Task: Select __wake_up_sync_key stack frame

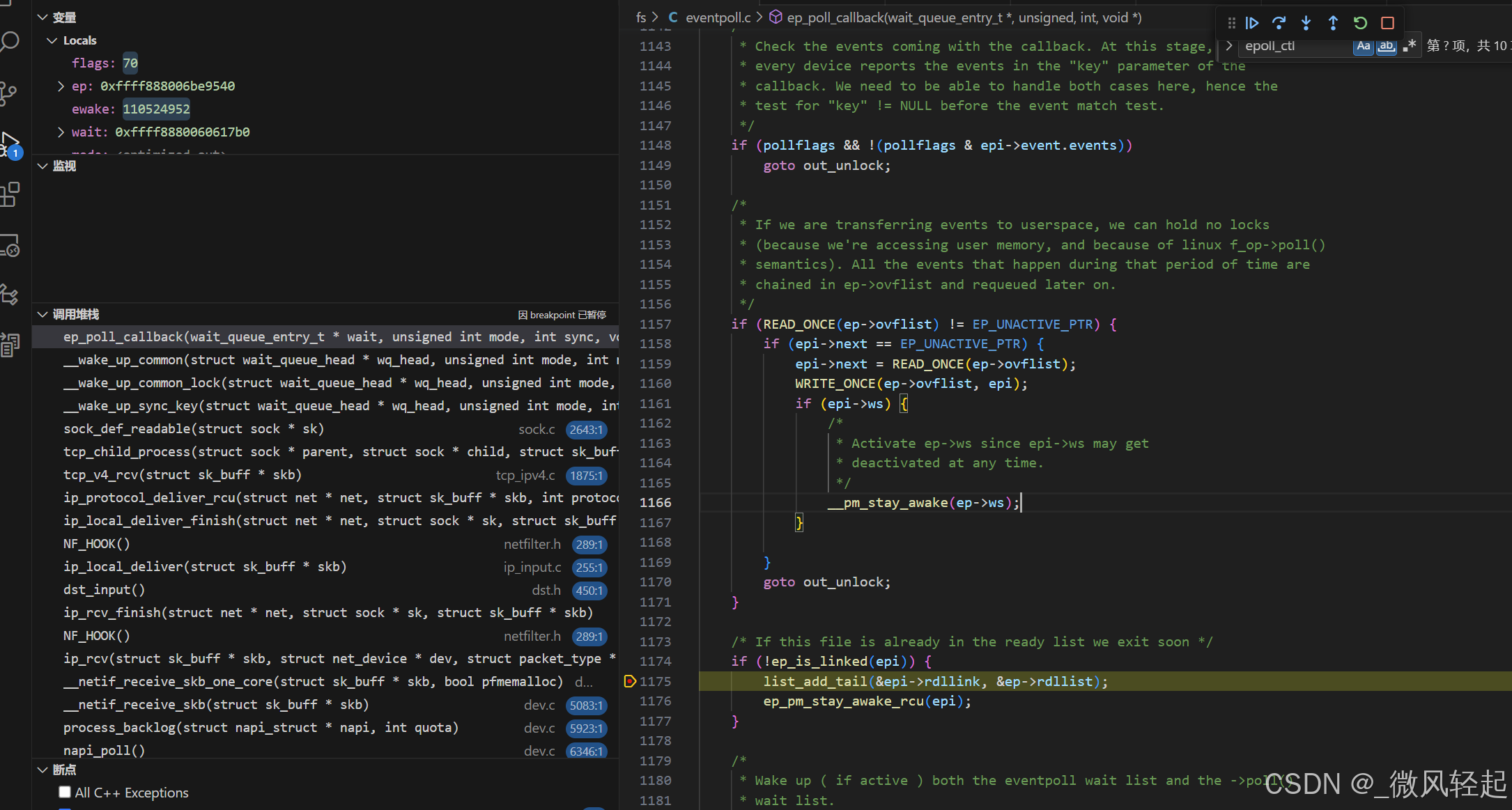Action: (x=325, y=406)
